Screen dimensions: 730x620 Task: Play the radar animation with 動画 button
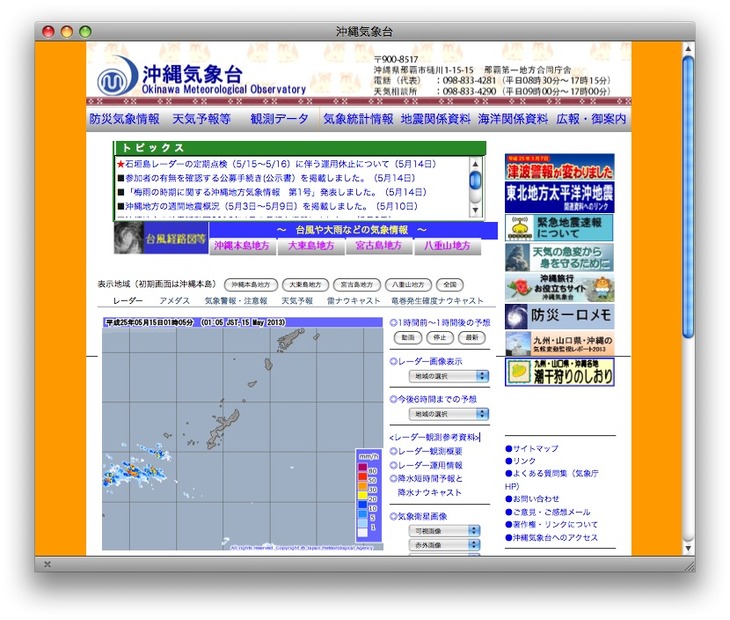click(x=408, y=337)
